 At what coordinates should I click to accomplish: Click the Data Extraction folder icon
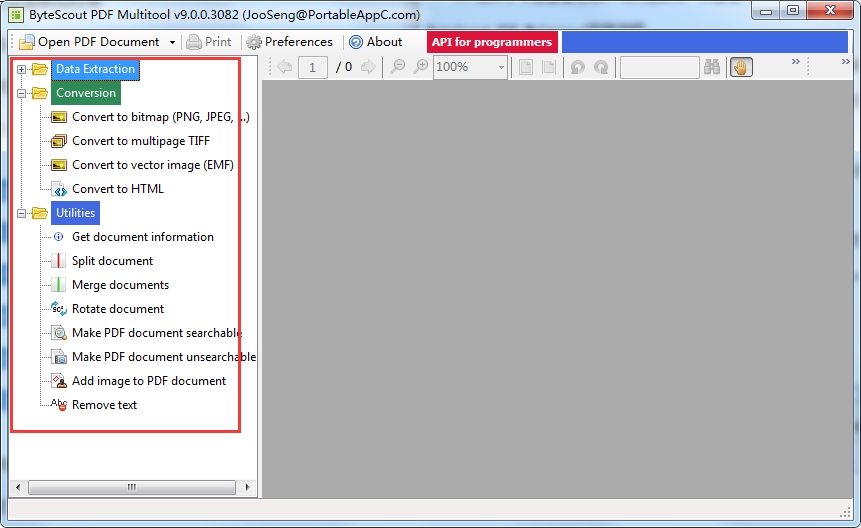tap(40, 69)
